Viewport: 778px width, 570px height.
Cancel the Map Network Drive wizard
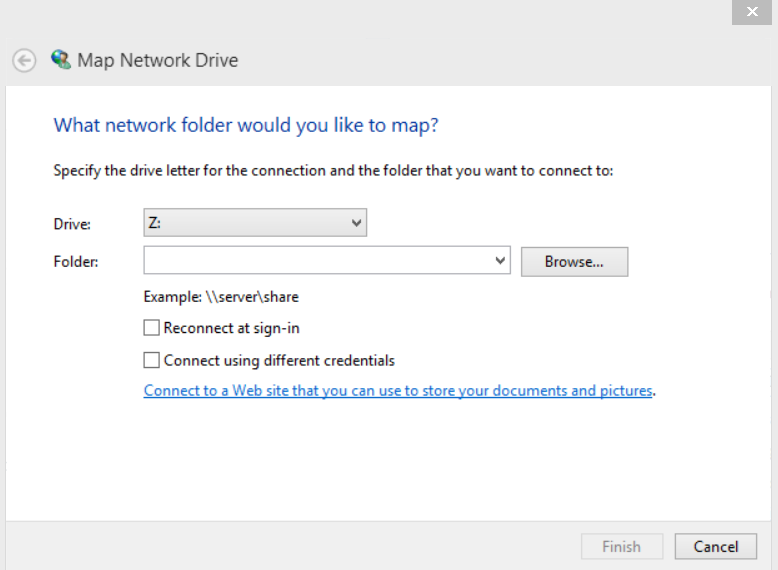click(716, 546)
